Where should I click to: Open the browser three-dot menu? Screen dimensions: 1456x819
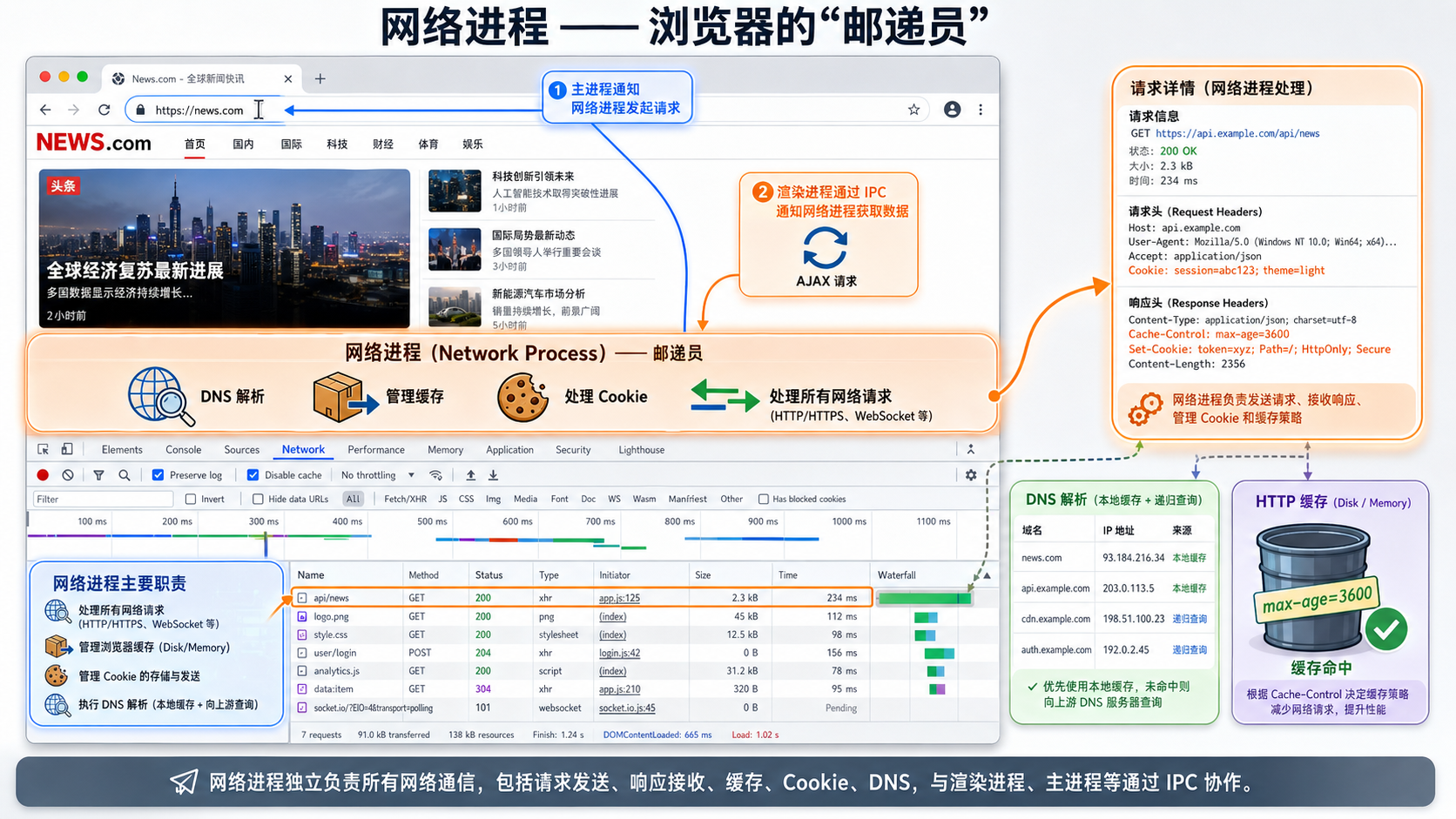point(981,110)
